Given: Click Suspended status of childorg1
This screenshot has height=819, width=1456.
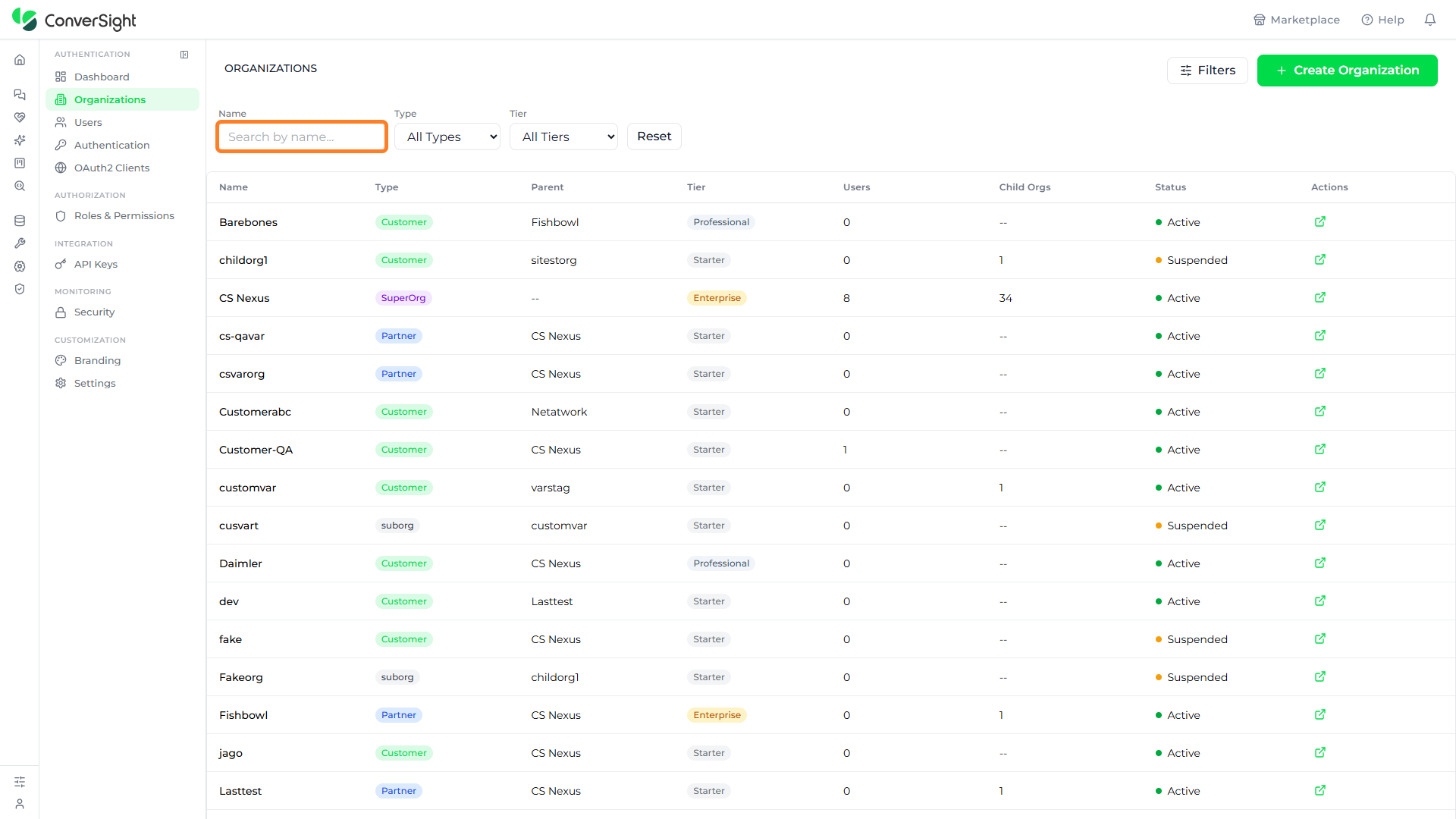Looking at the screenshot, I should tap(1191, 260).
